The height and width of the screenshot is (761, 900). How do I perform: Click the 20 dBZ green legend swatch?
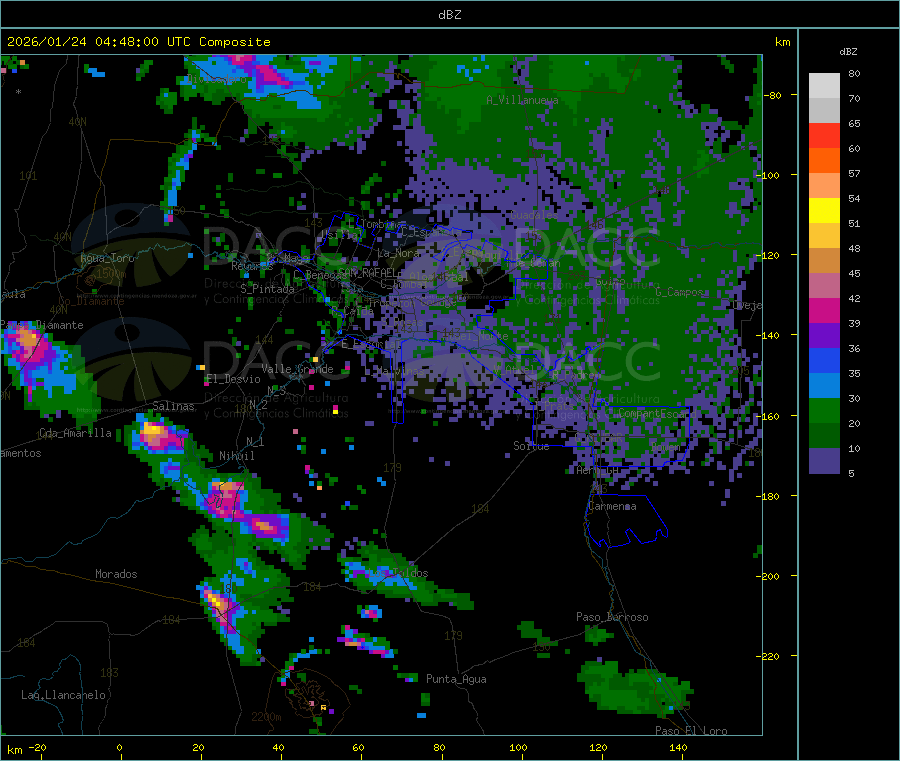(824, 410)
